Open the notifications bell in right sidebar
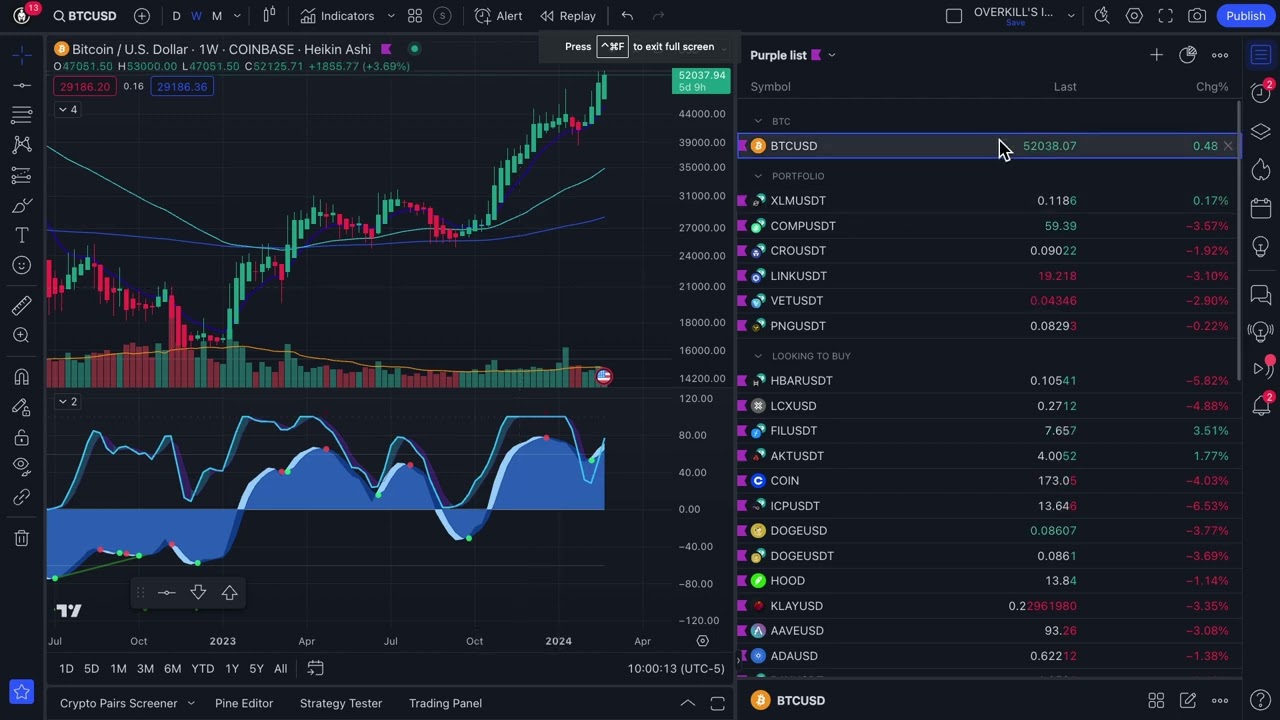1280x720 pixels. (x=1261, y=405)
